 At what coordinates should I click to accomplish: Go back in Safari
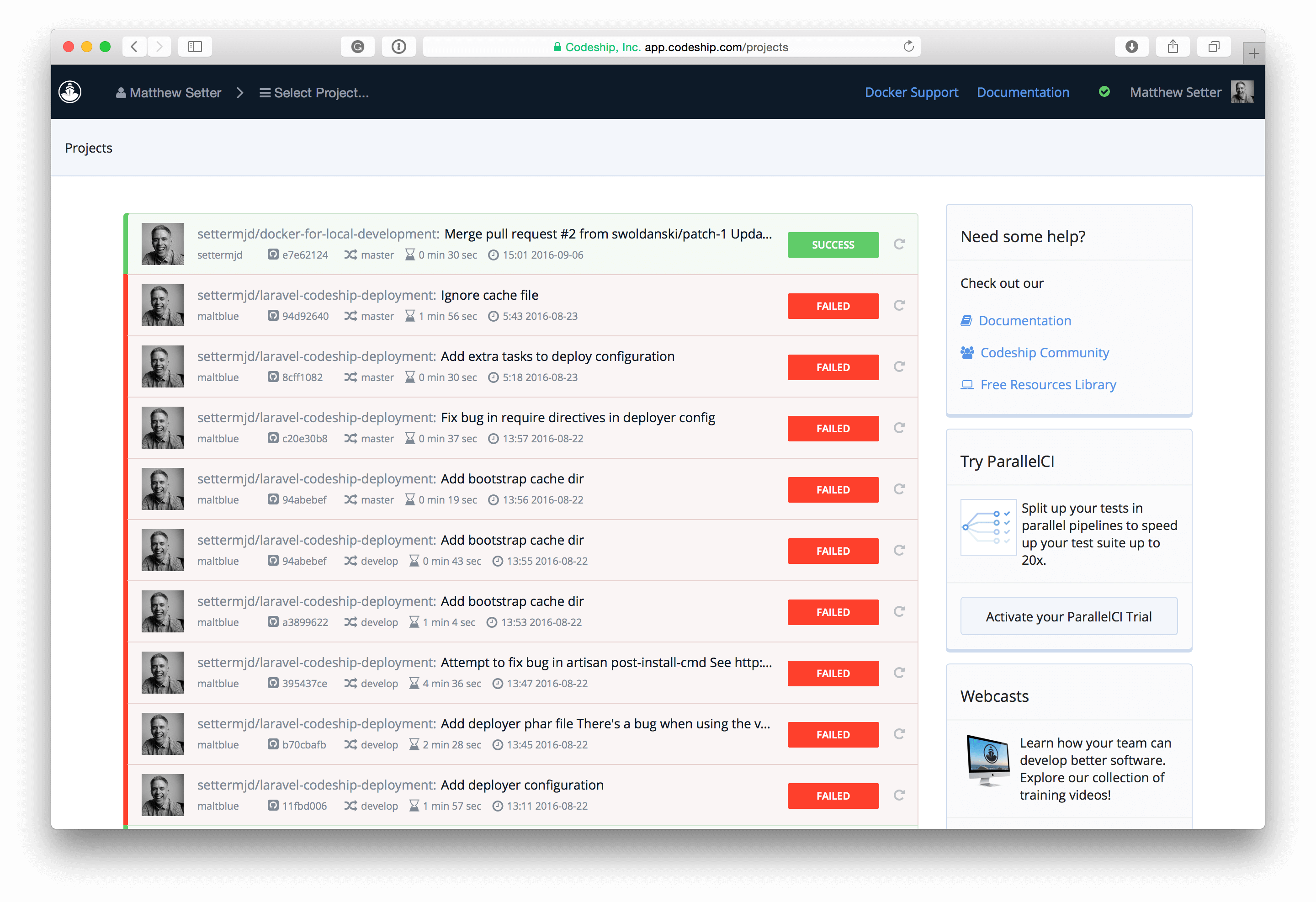tap(134, 47)
